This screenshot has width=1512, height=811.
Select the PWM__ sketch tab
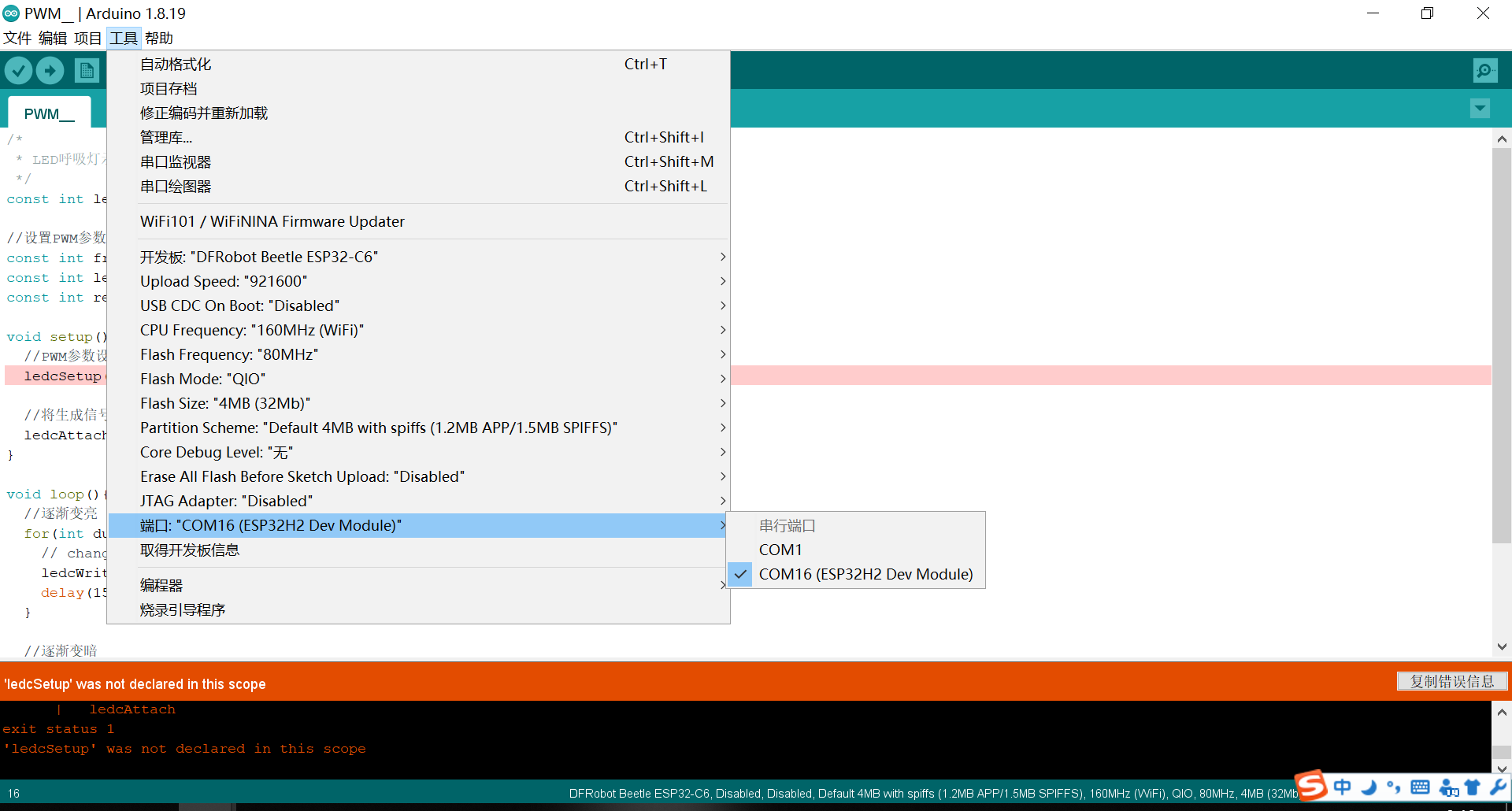[x=49, y=113]
